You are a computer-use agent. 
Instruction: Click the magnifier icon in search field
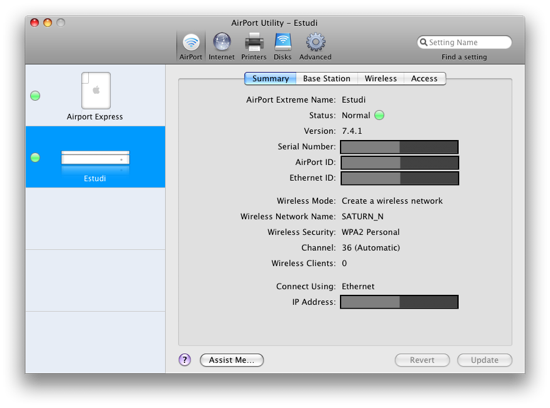pos(423,42)
